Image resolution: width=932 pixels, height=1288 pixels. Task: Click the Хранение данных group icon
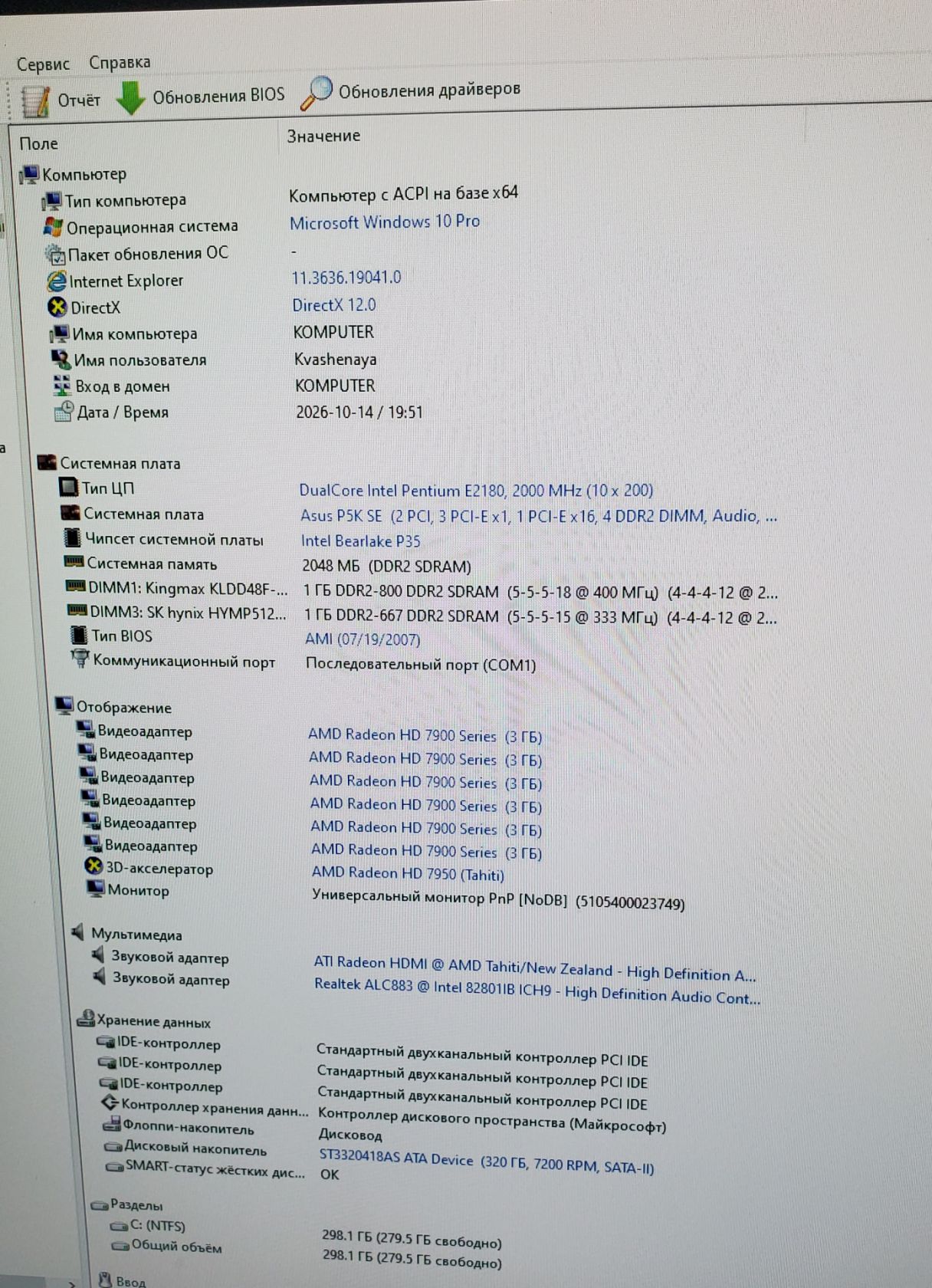[x=86, y=1019]
